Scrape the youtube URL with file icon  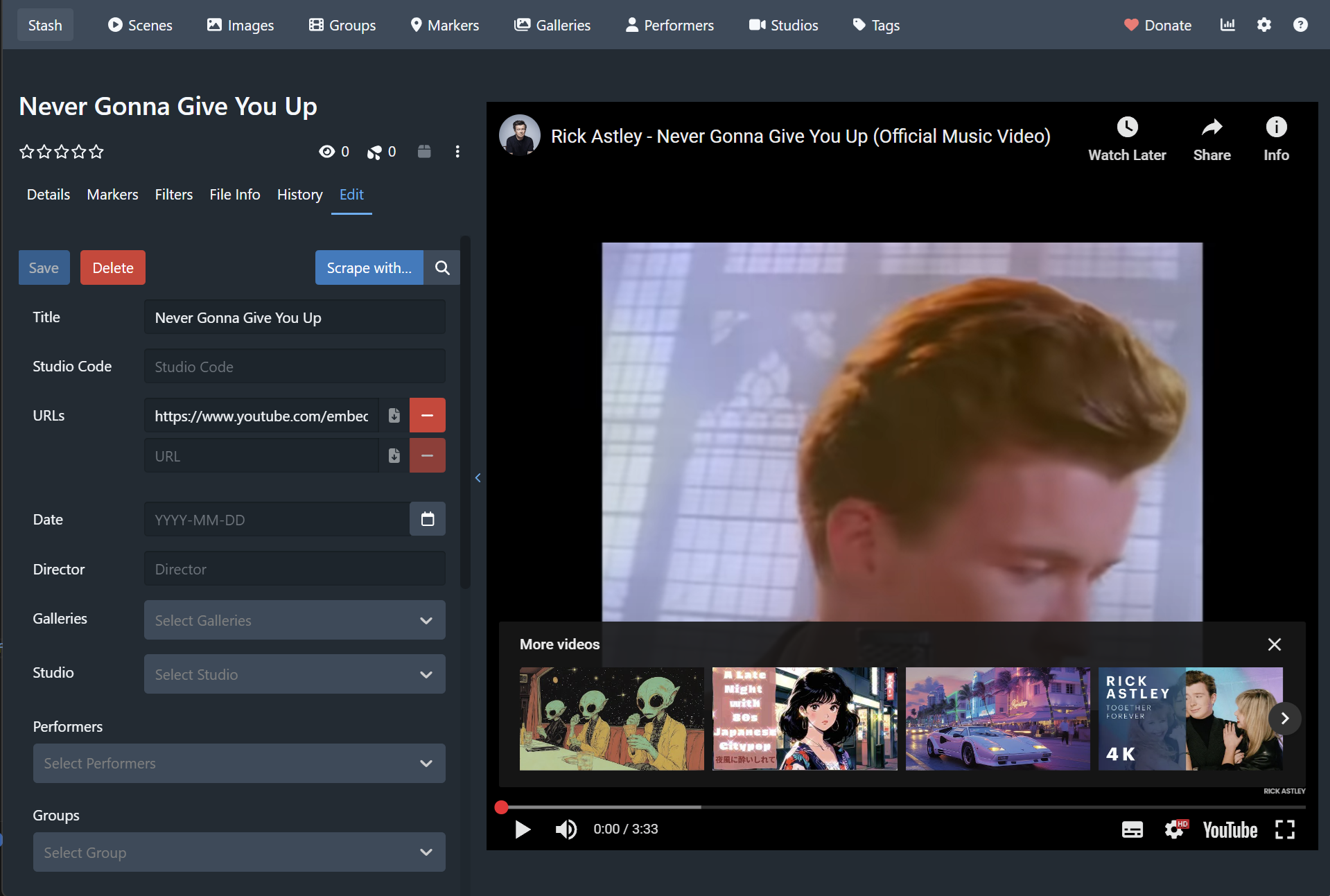tap(394, 416)
